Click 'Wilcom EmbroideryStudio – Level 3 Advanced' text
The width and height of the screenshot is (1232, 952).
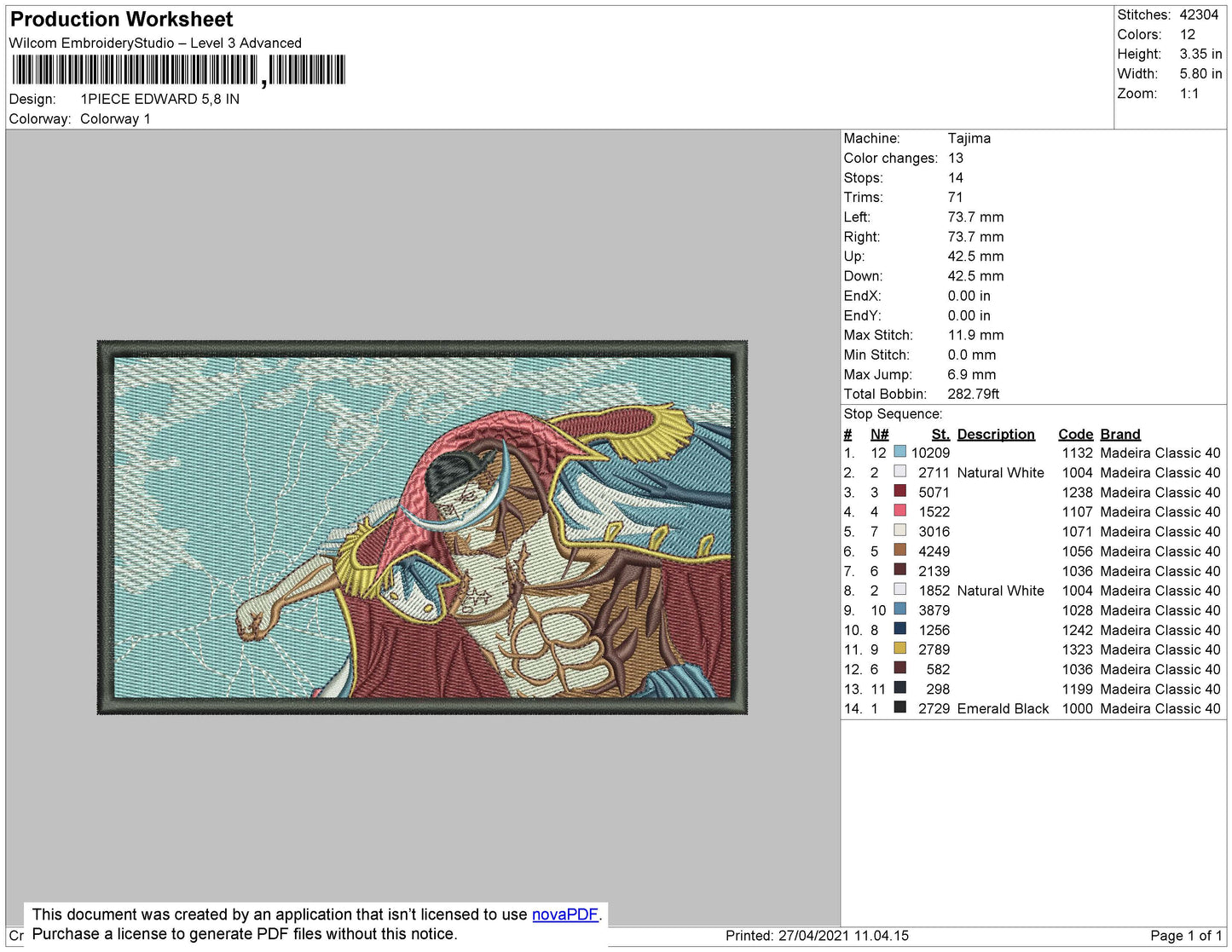[155, 43]
